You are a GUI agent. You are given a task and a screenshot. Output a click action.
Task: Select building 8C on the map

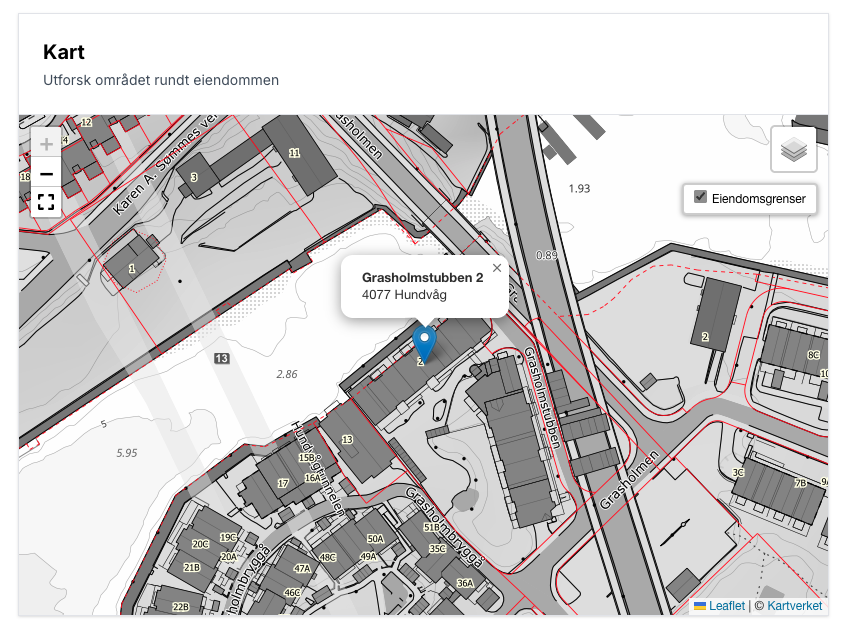pos(813,355)
